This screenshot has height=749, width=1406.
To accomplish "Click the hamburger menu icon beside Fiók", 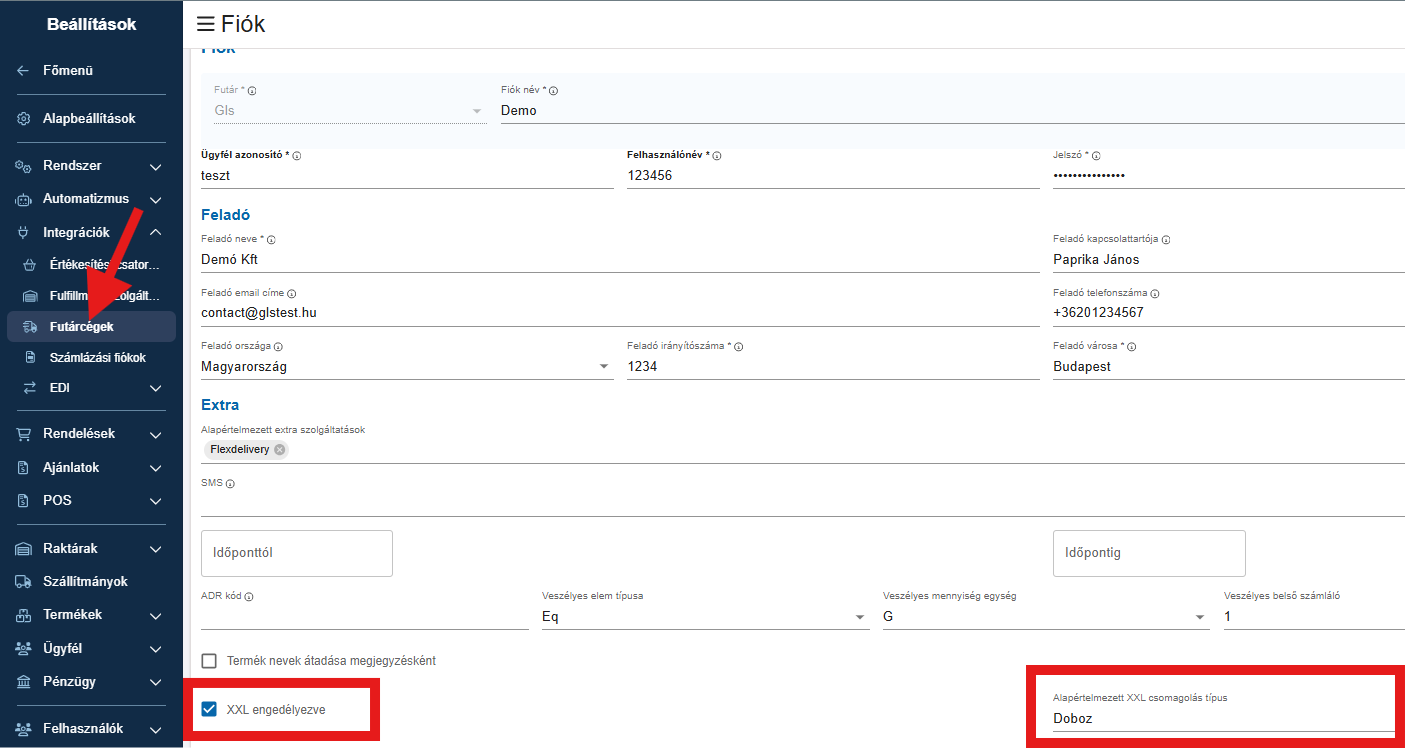I will [205, 24].
